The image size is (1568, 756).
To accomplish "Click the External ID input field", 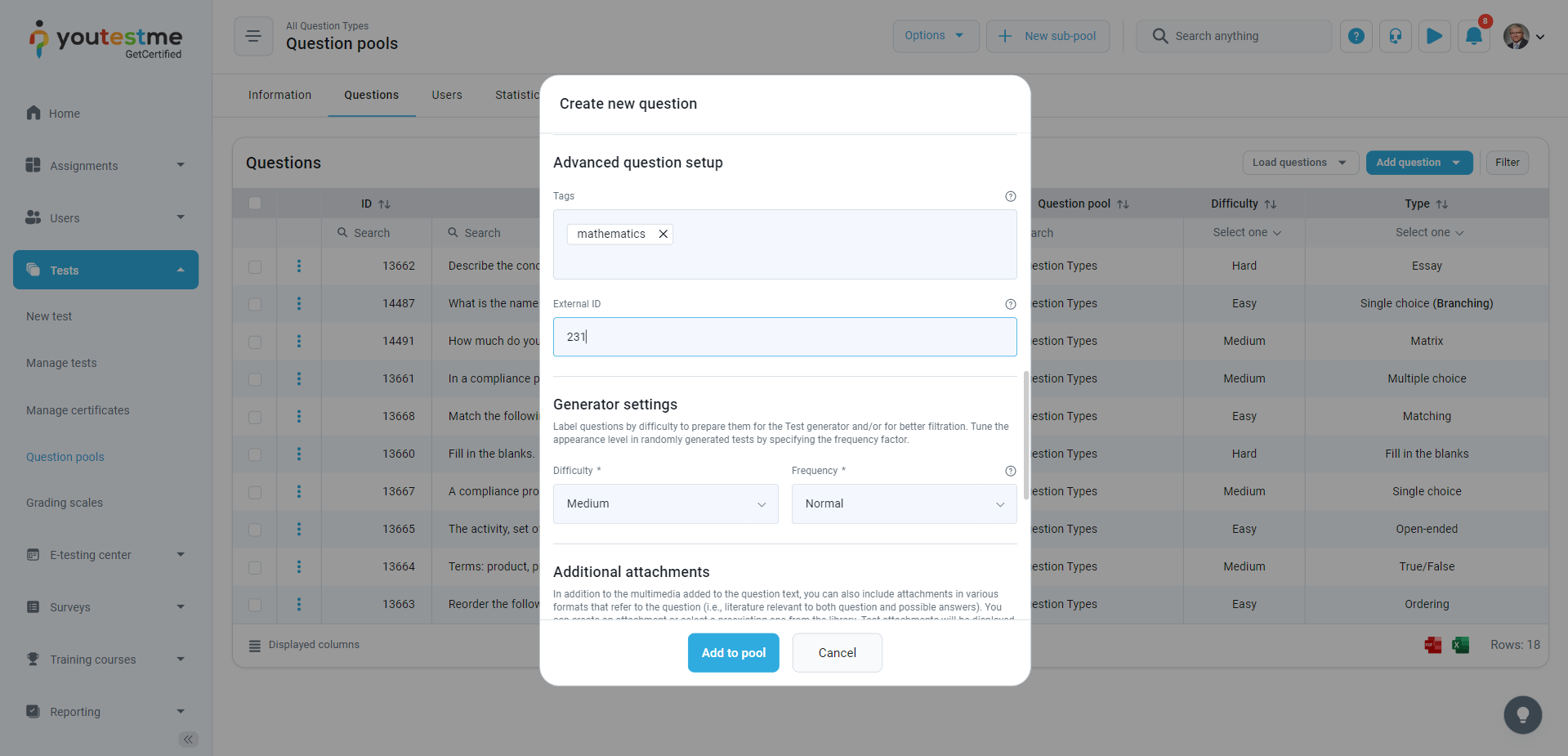I will tap(784, 337).
